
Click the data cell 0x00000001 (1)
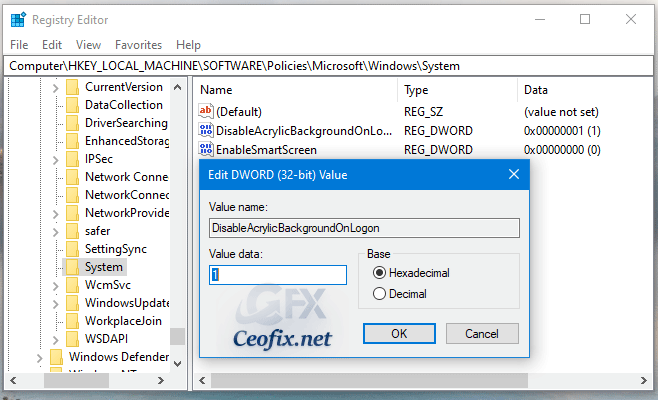[x=562, y=131]
